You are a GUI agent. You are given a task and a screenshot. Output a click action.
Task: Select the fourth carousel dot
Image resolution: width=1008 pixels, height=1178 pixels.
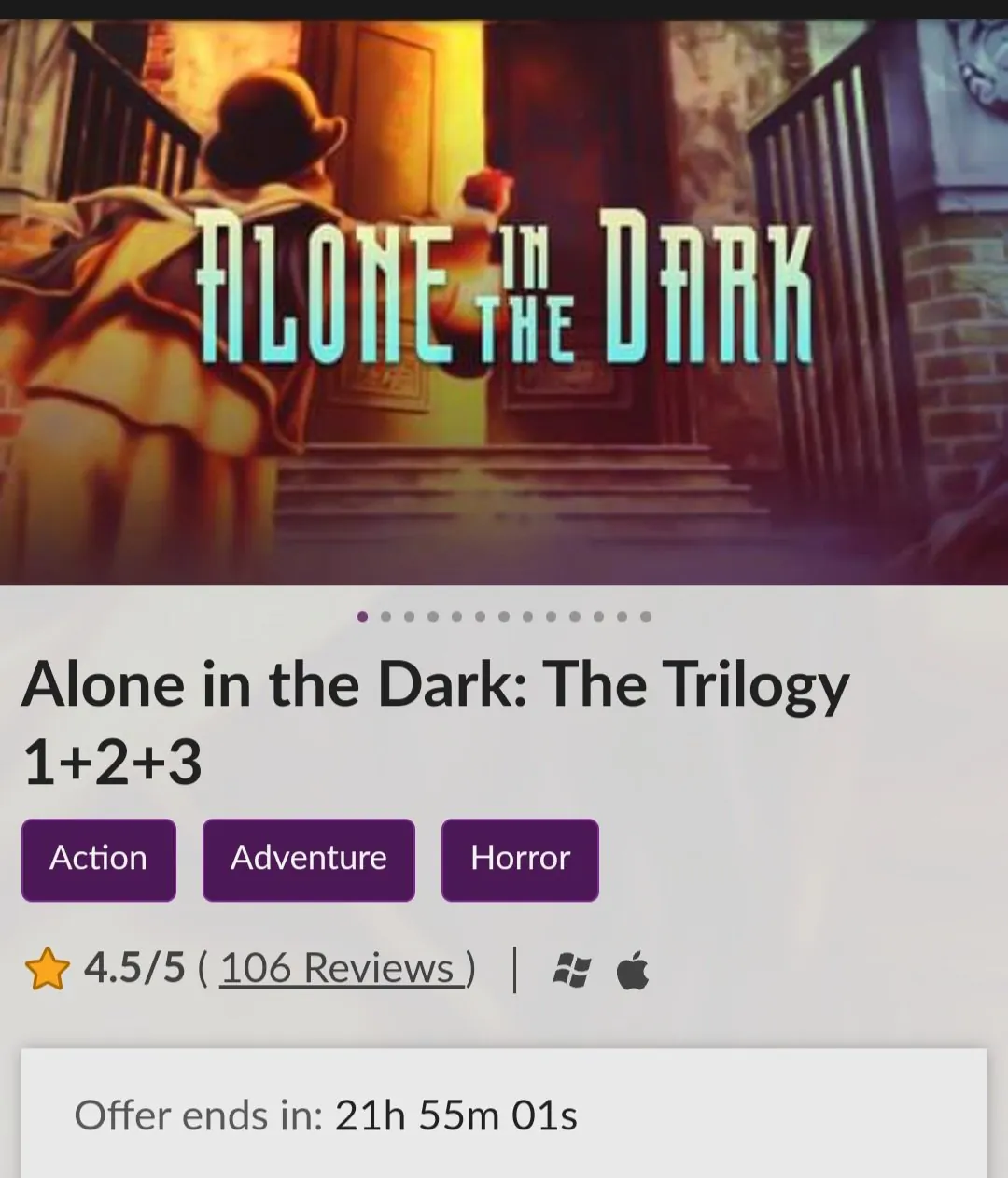[x=433, y=616]
